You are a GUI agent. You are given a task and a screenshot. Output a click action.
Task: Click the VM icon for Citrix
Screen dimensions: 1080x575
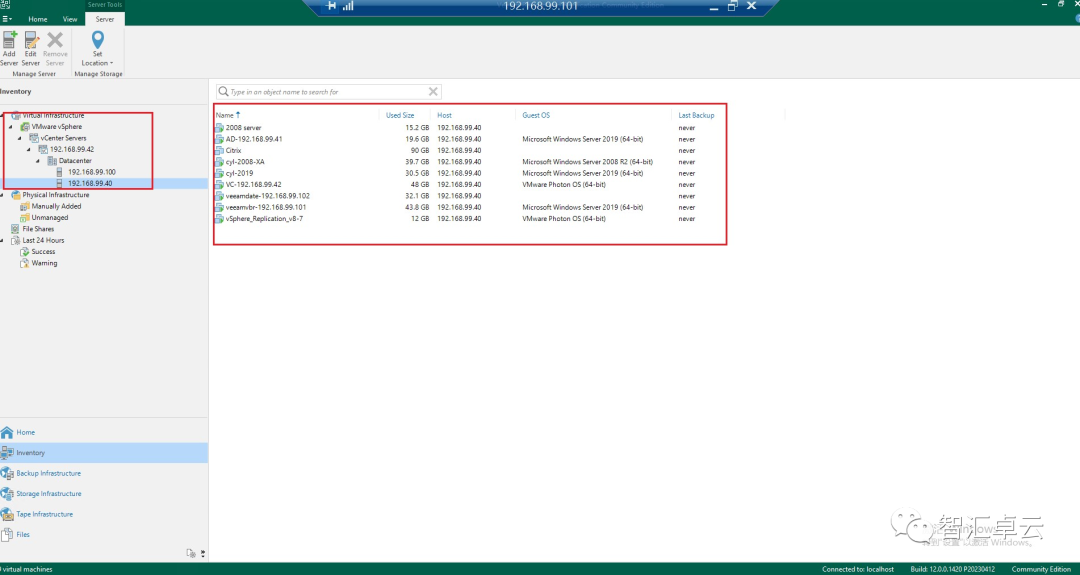click(219, 150)
